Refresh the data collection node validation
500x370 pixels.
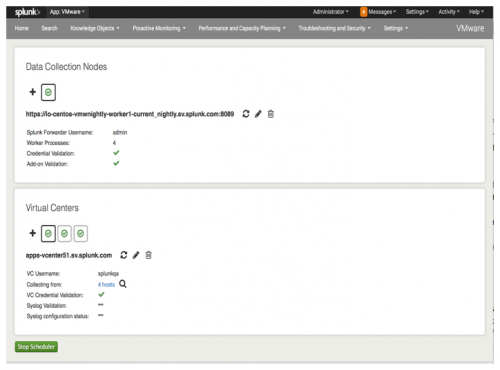click(x=246, y=114)
